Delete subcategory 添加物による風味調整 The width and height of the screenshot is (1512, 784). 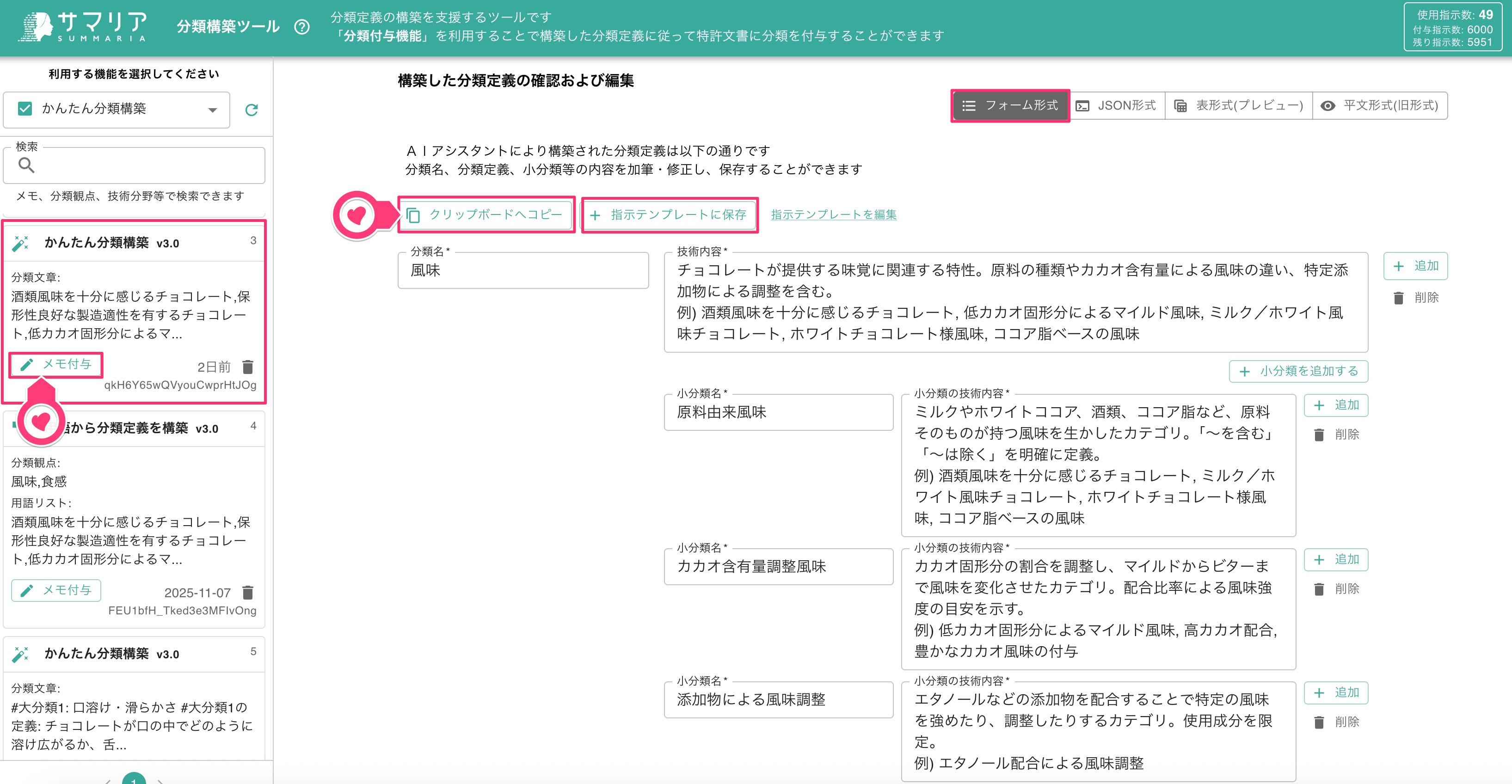[1336, 723]
